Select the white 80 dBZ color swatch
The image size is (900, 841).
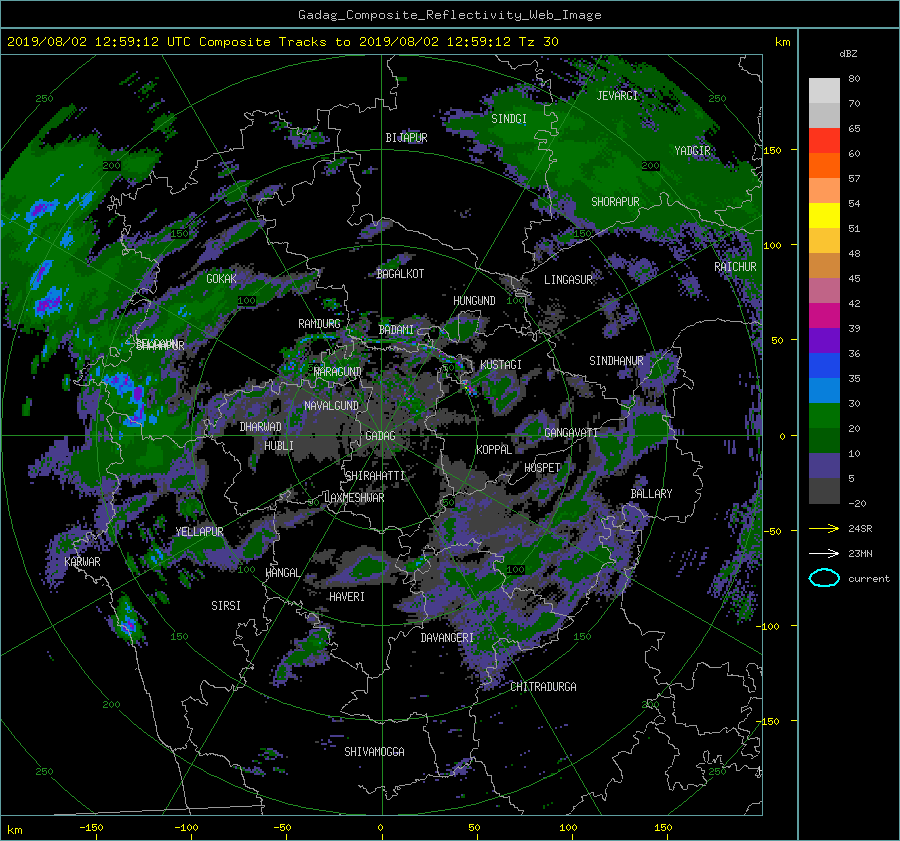point(824,91)
